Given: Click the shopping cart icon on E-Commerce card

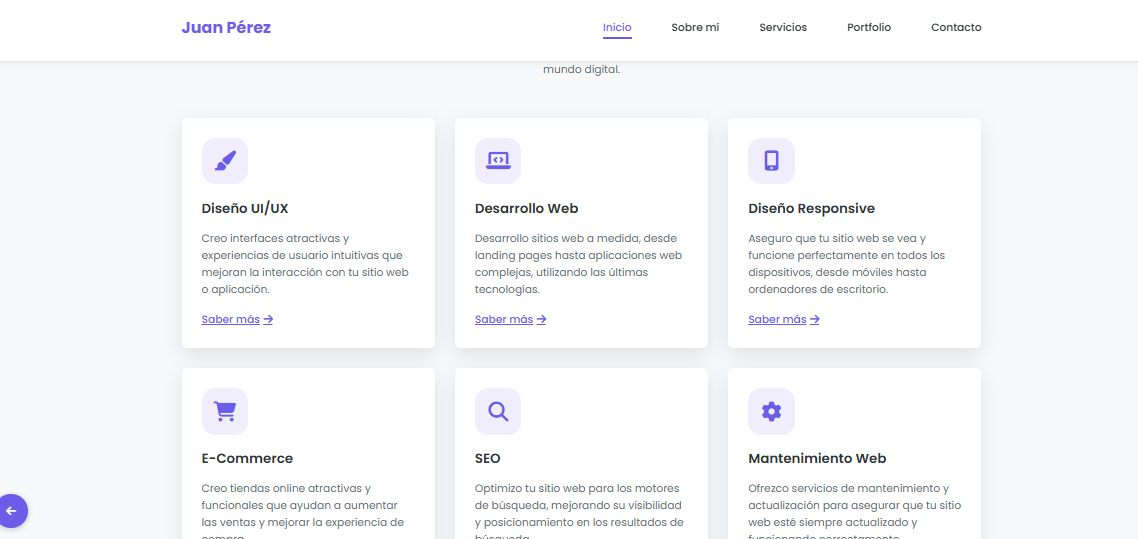Looking at the screenshot, I should click(225, 411).
